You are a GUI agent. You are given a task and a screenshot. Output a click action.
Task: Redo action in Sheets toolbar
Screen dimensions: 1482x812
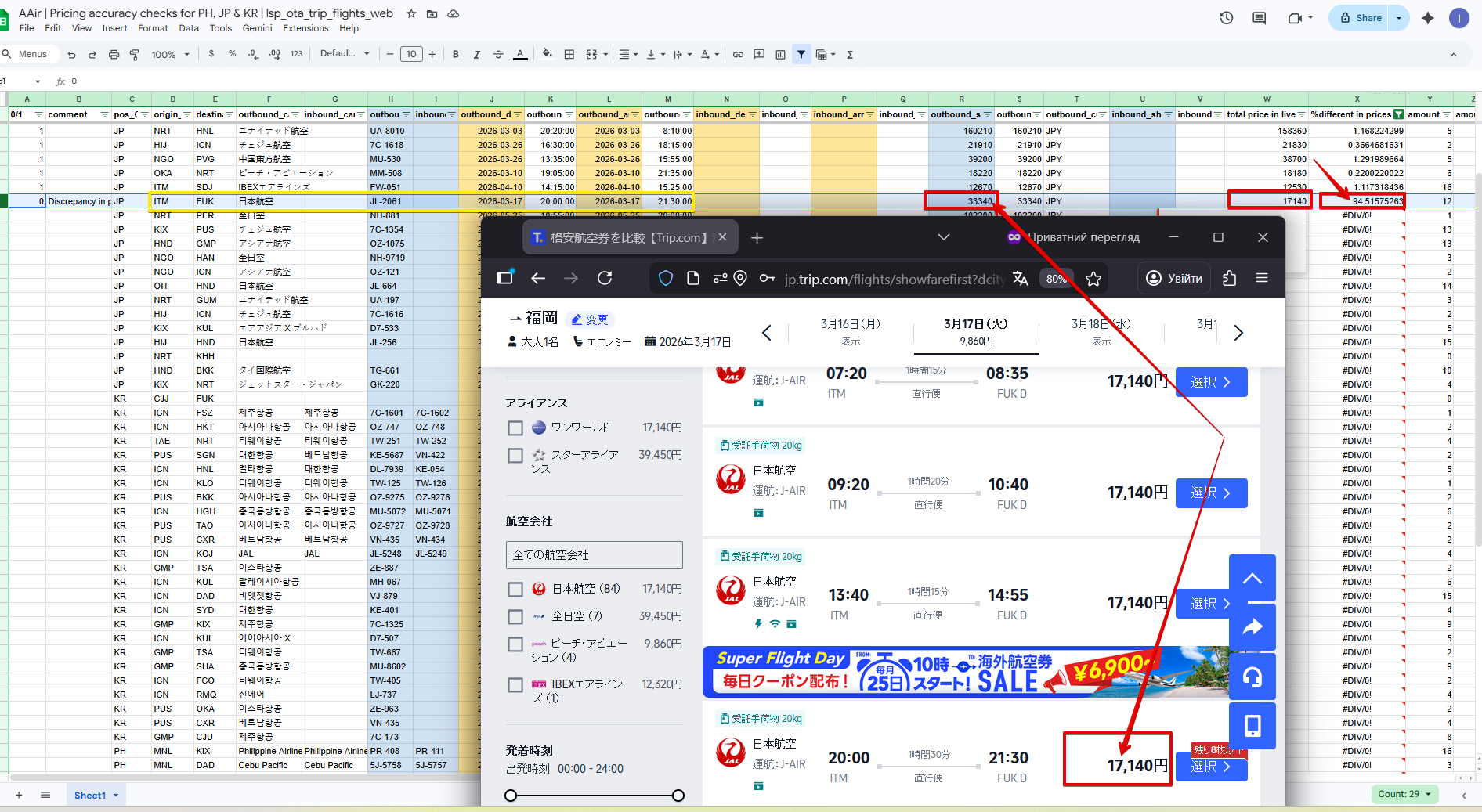92,55
